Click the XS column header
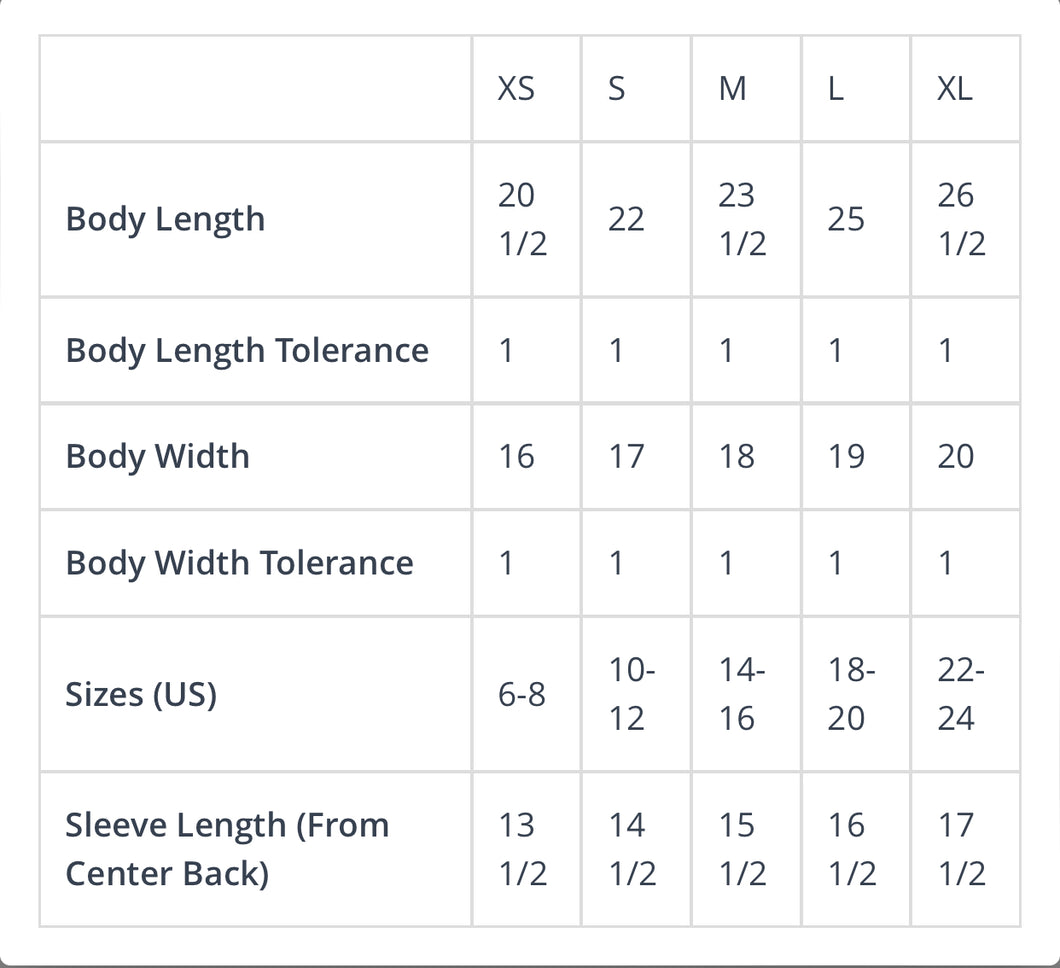 coord(516,89)
